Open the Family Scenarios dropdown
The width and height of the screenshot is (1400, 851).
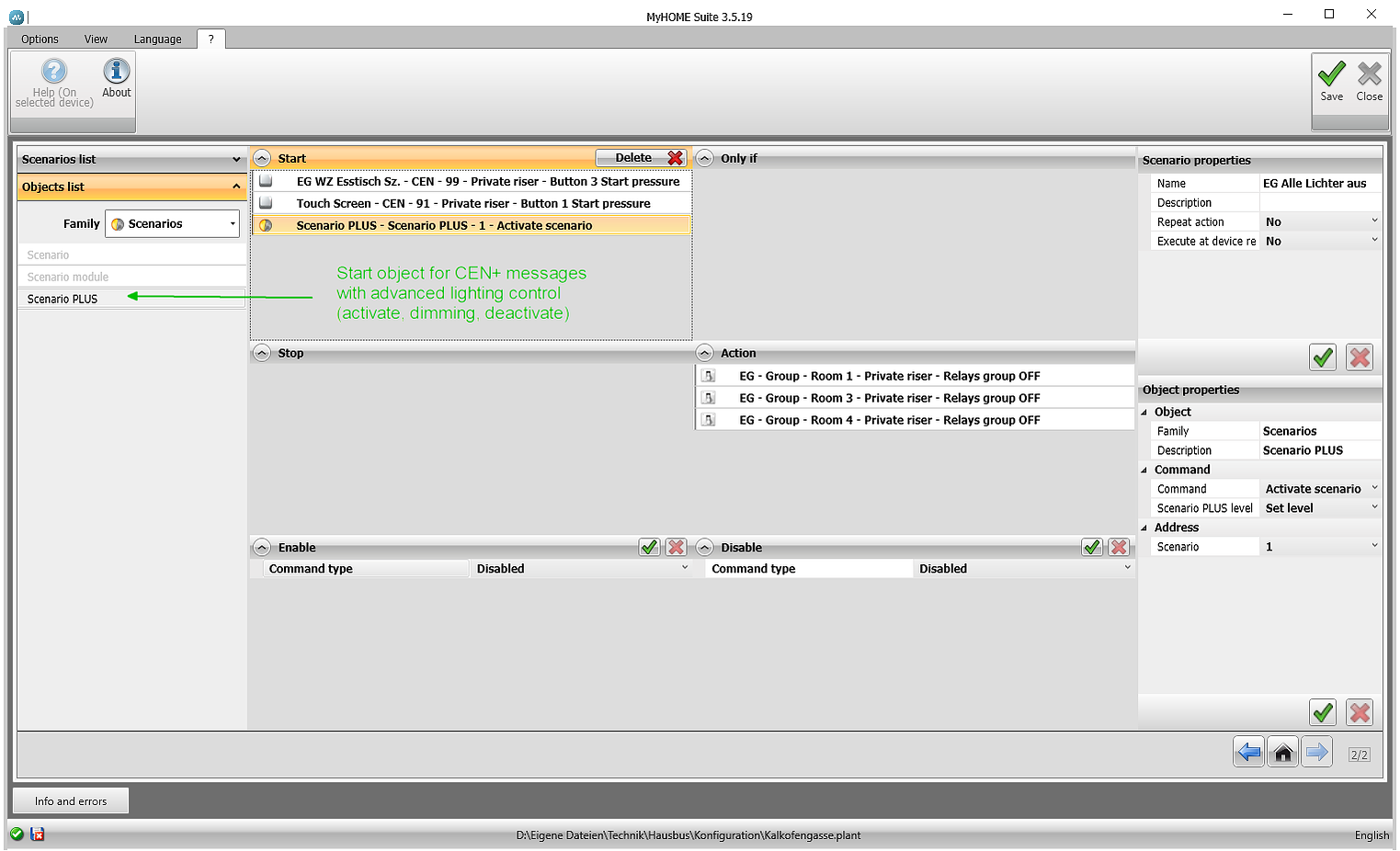pos(233,223)
